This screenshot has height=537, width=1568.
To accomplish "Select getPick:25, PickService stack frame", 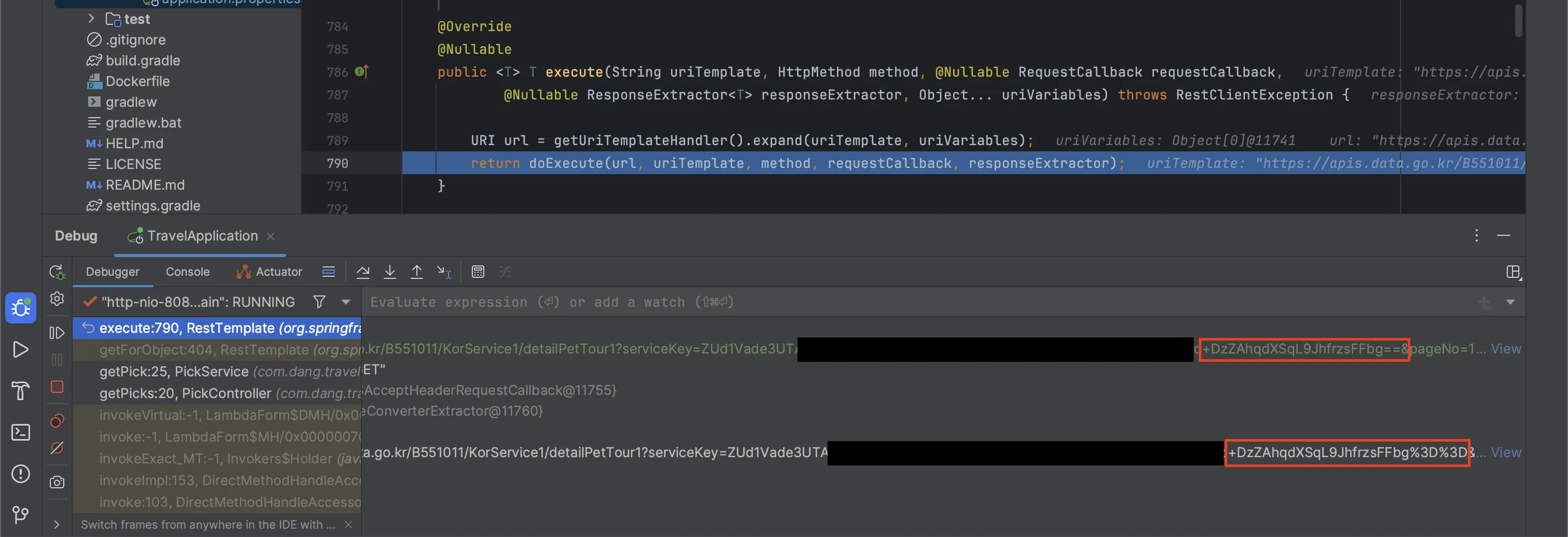I will click(174, 371).
